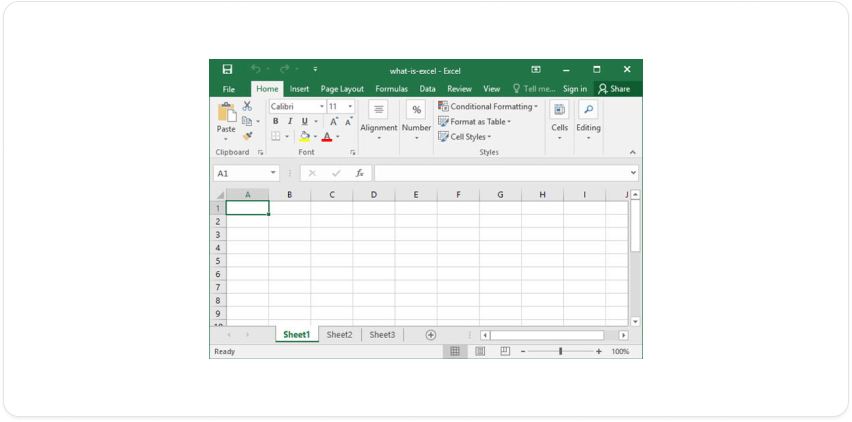Open Font Color dropdown arrow
The image size is (852, 422).
[337, 137]
